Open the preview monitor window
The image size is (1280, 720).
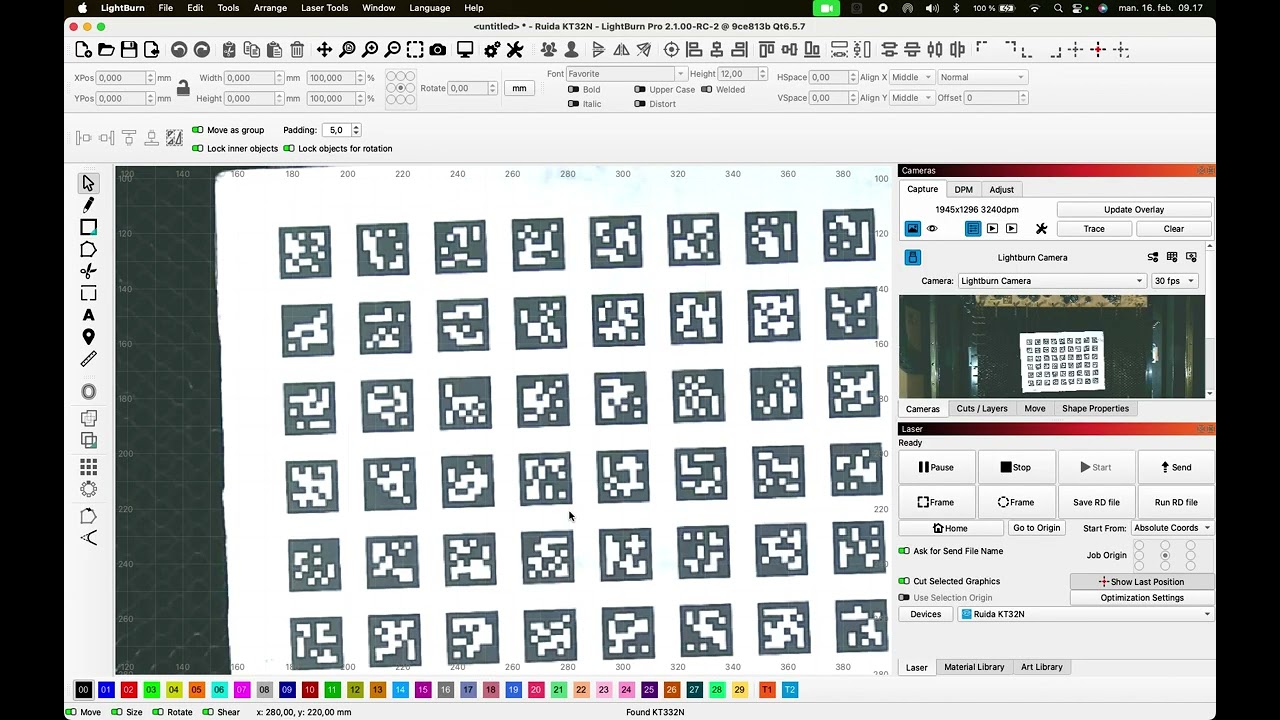pyautogui.click(x=465, y=50)
